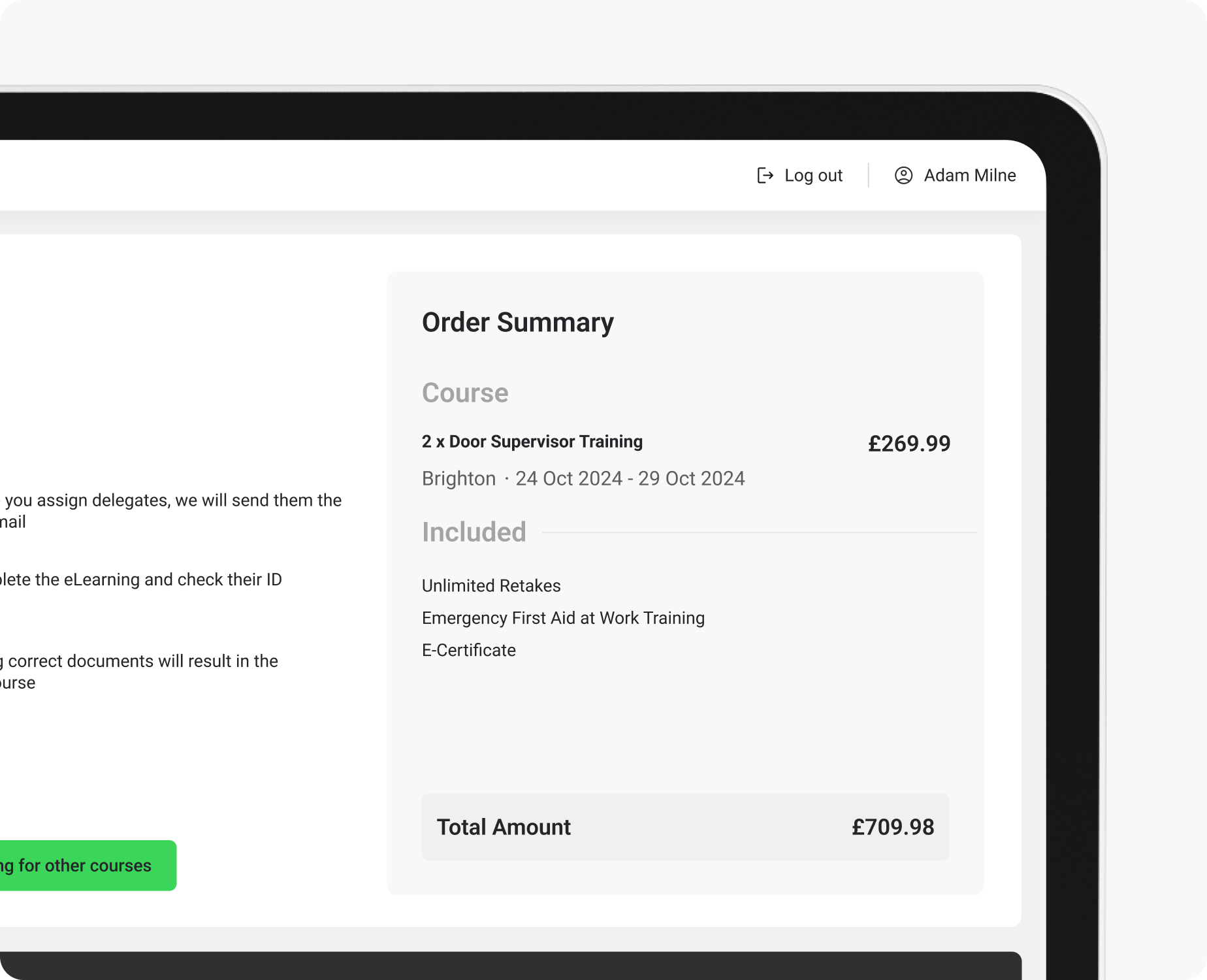
Task: Click the dark footer bar
Action: (x=509, y=966)
